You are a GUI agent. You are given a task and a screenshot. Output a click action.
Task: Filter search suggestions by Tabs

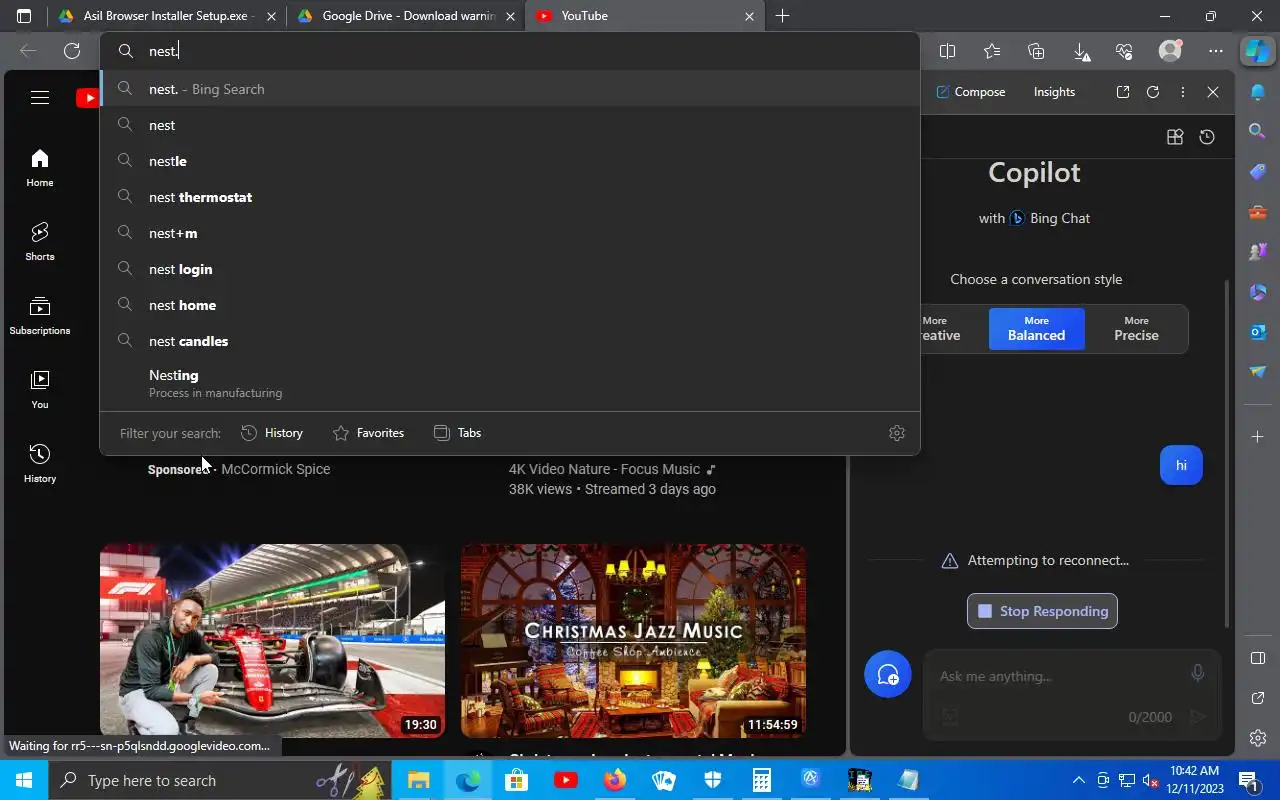click(x=457, y=433)
